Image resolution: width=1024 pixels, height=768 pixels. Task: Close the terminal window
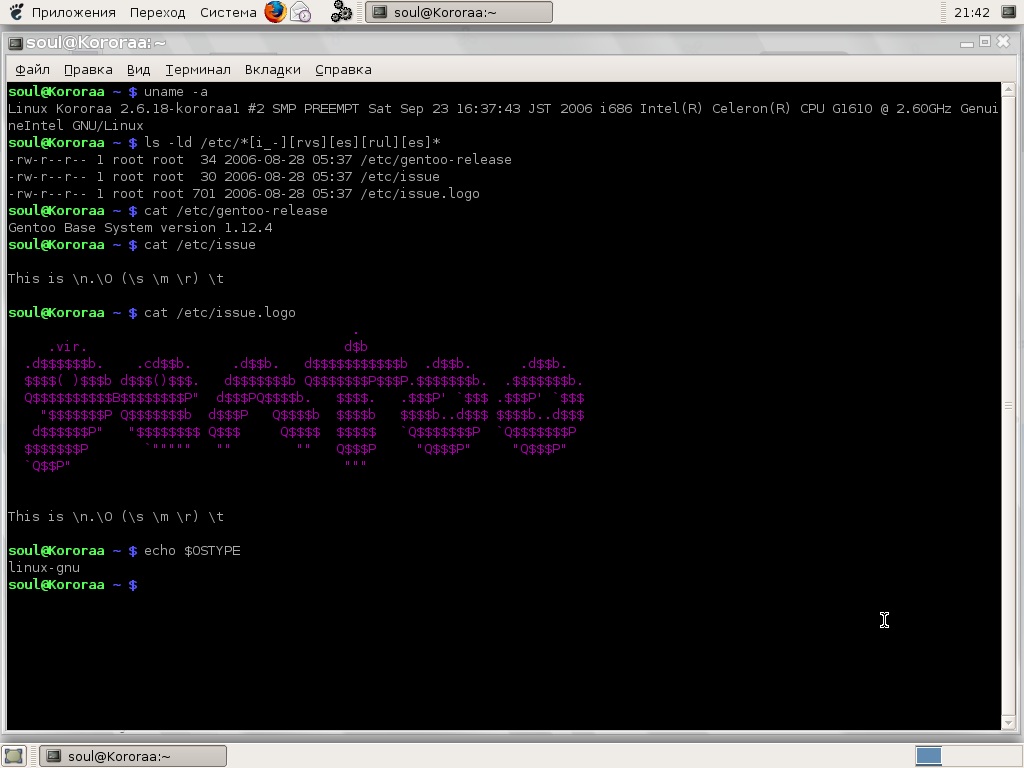[x=1004, y=42]
